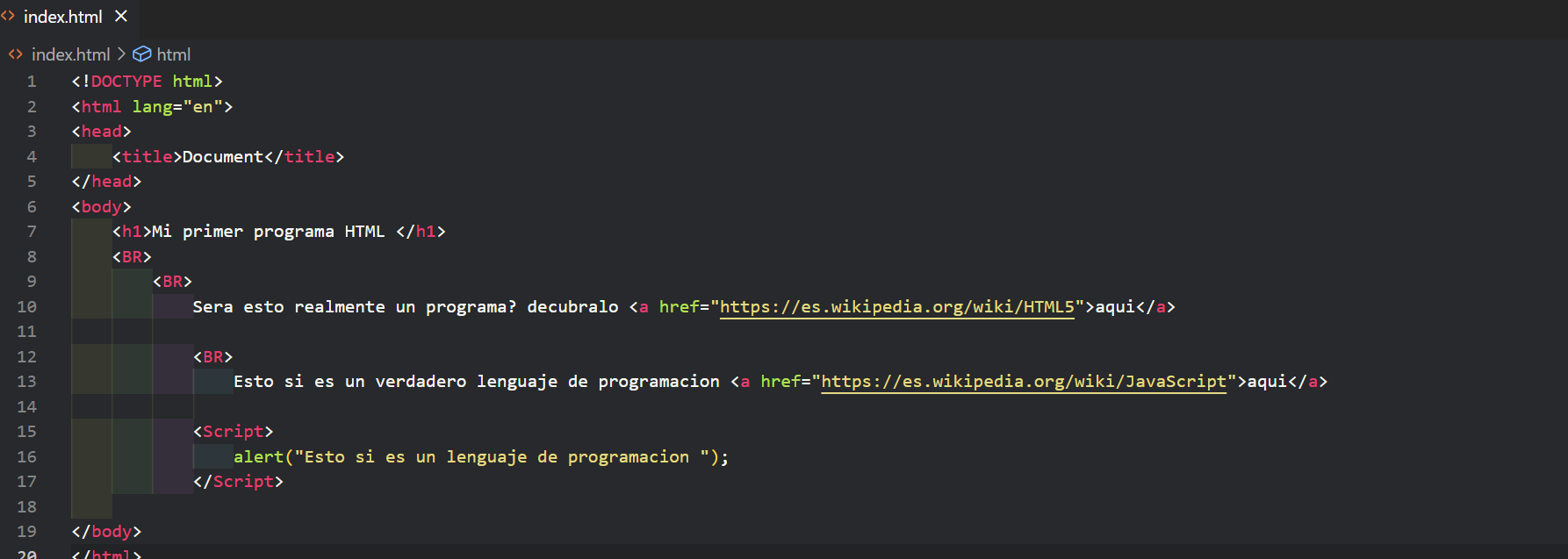This screenshot has width=1568, height=559.
Task: Open the JavaScript Wikipedia link in line 13
Action: tap(1024, 382)
